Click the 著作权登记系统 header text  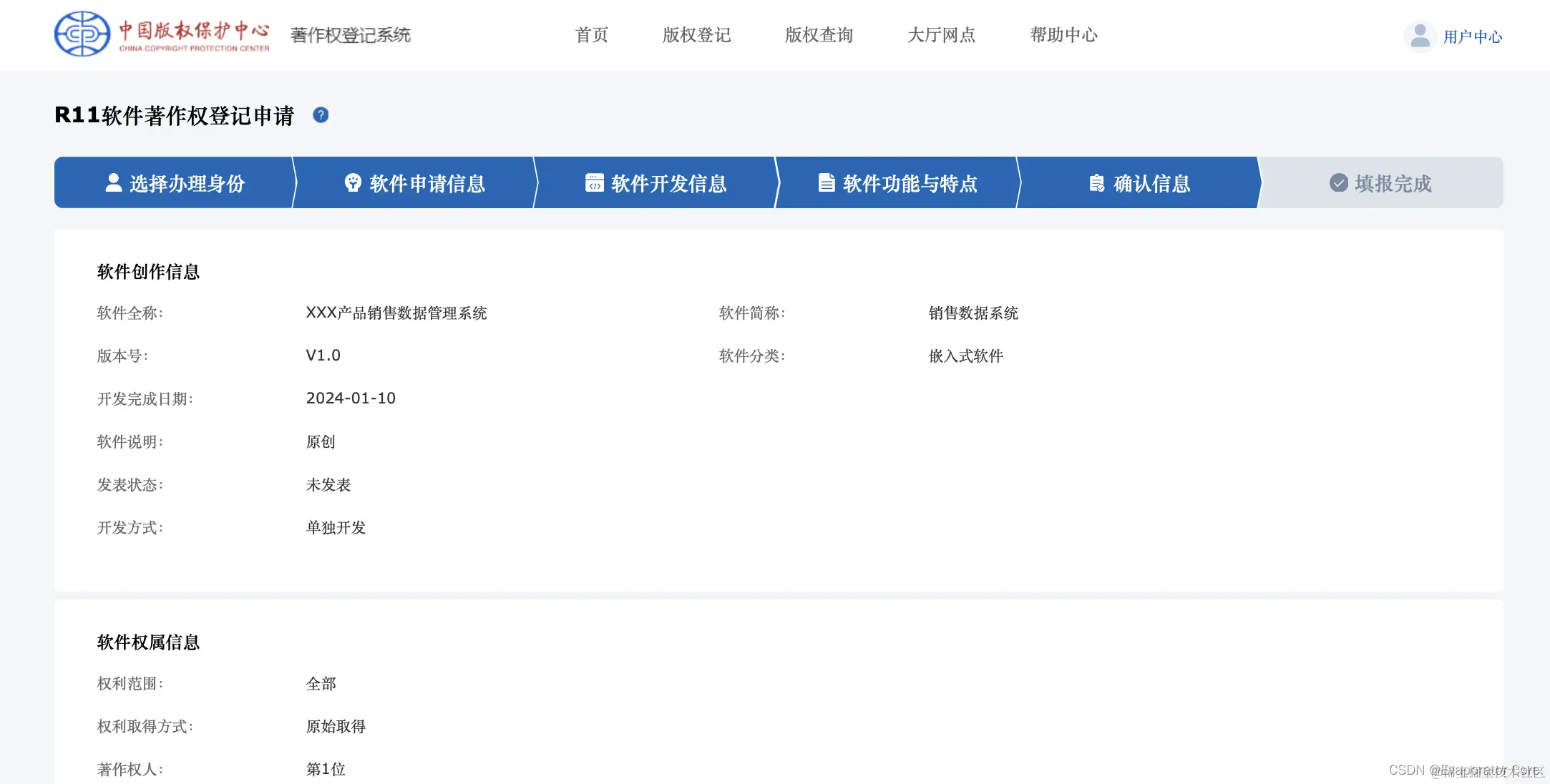point(350,35)
